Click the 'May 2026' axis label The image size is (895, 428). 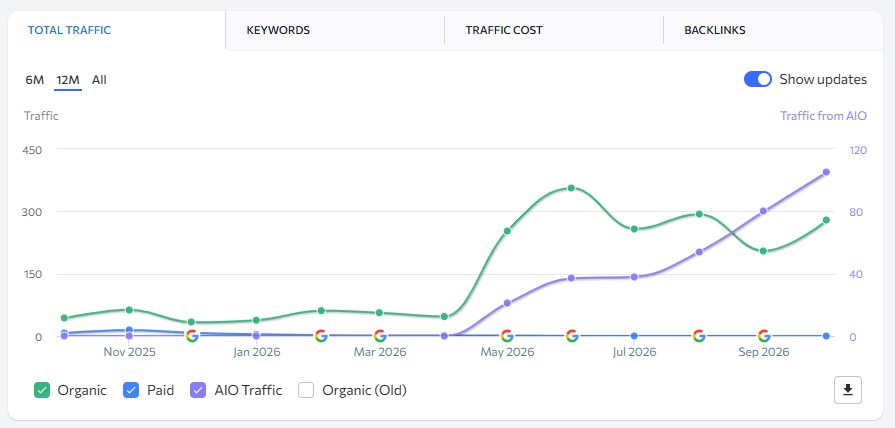(507, 352)
